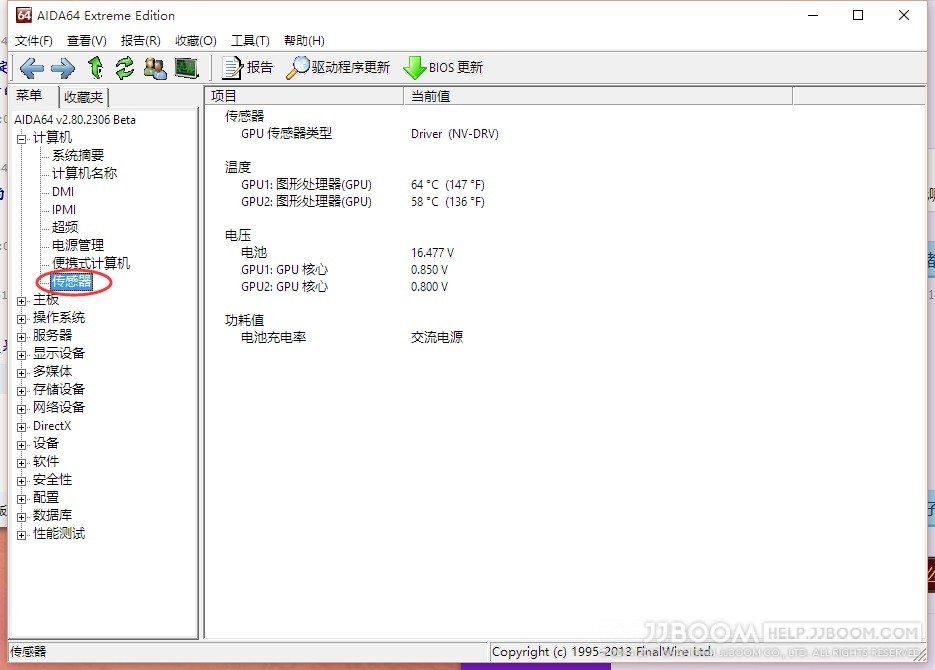
Task: Expand the 主板 tree node
Action: 22,300
